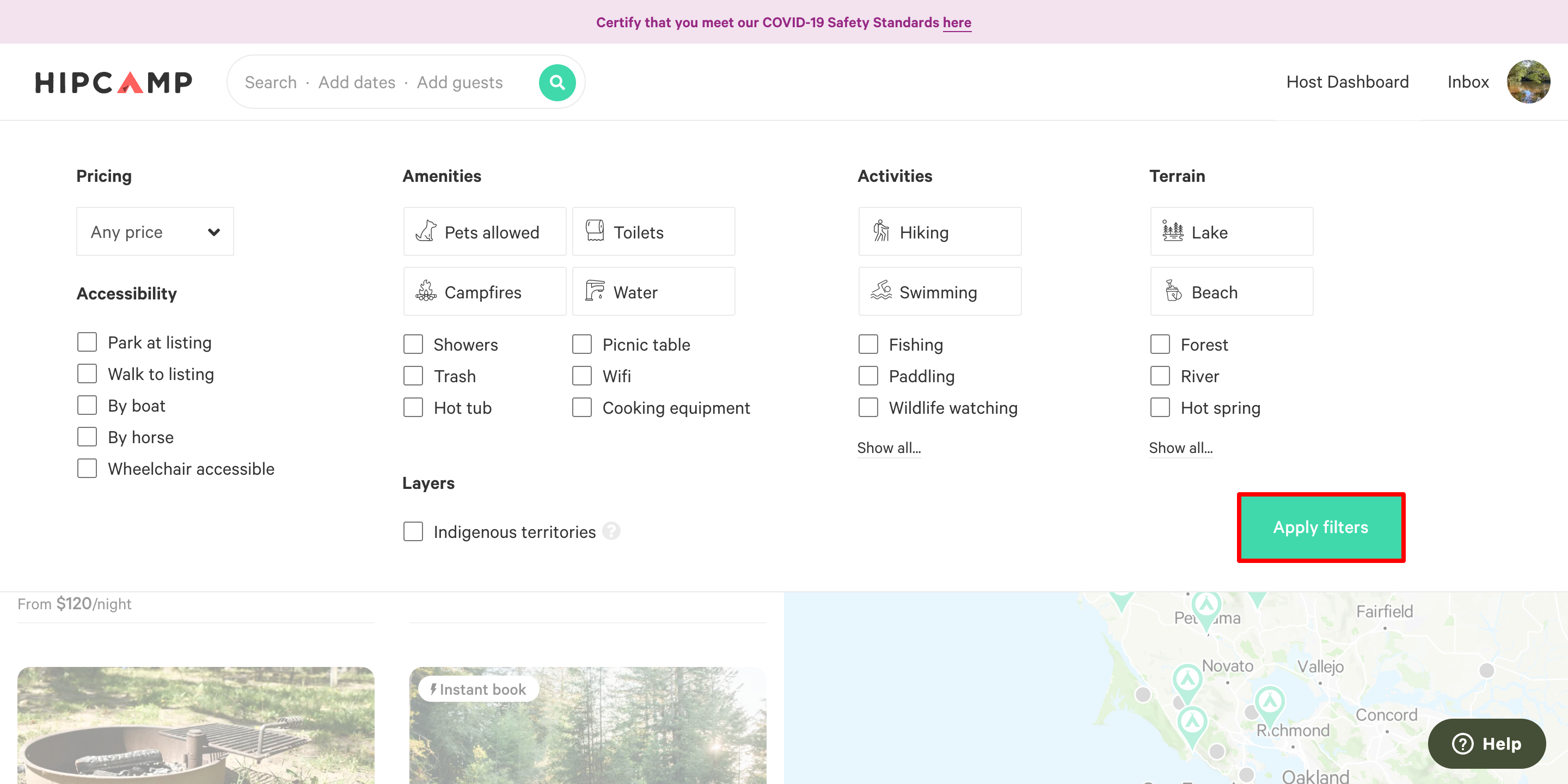Enable the Wifi checkbox
The image size is (1568, 784).
(x=582, y=376)
